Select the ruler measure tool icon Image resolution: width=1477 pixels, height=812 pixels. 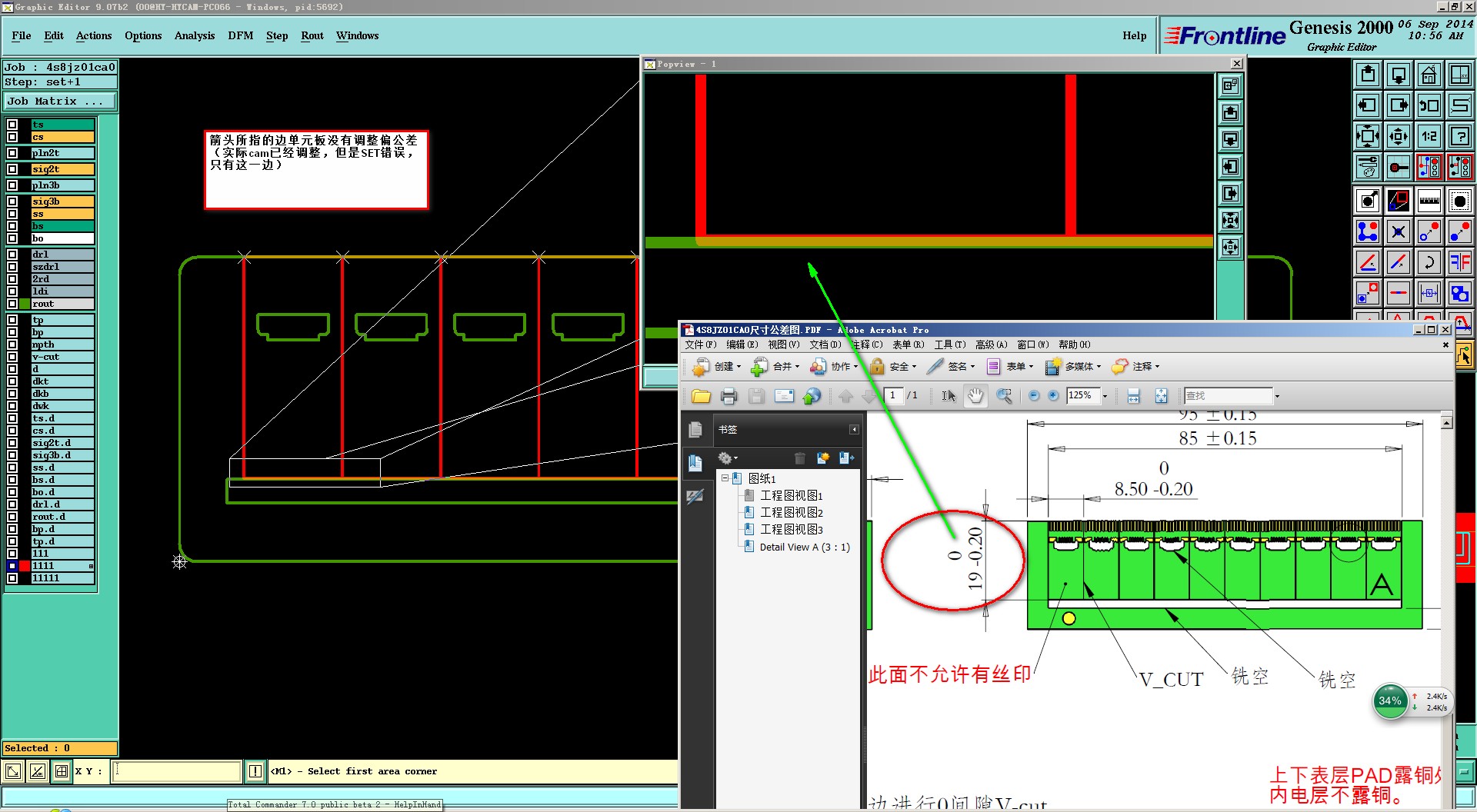click(x=1429, y=201)
